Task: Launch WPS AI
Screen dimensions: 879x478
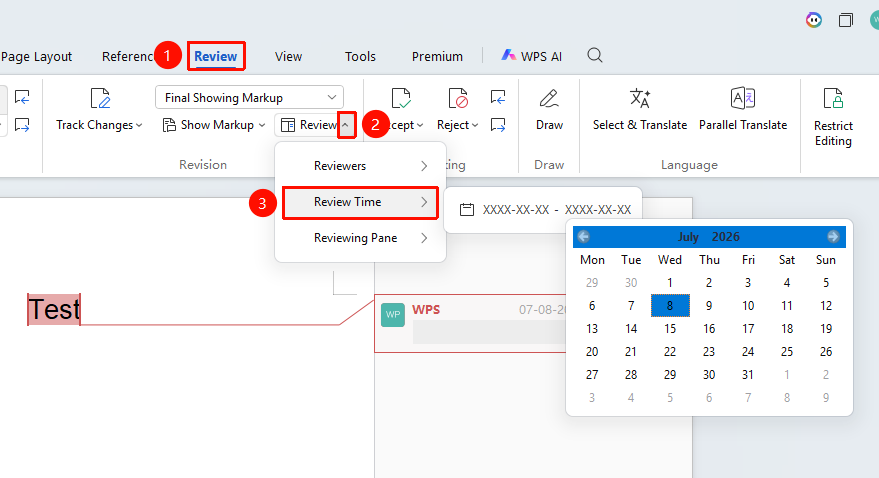Action: (531, 56)
